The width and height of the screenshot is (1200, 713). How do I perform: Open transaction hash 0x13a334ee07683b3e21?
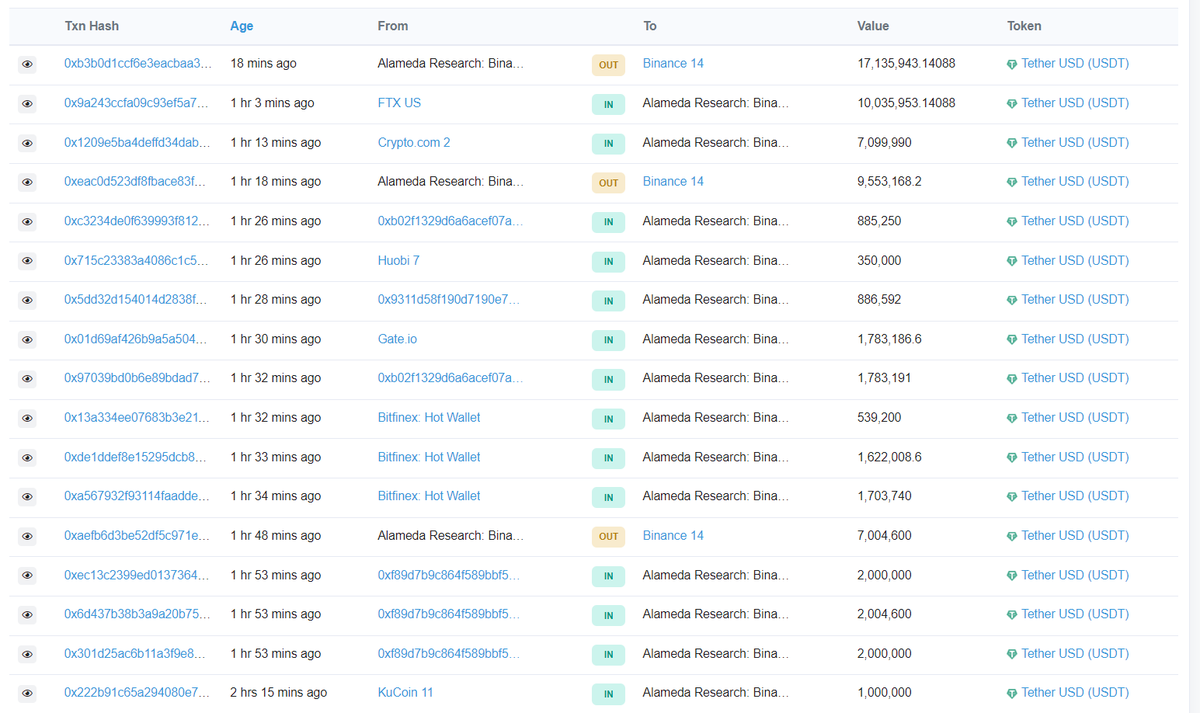[x=137, y=417]
